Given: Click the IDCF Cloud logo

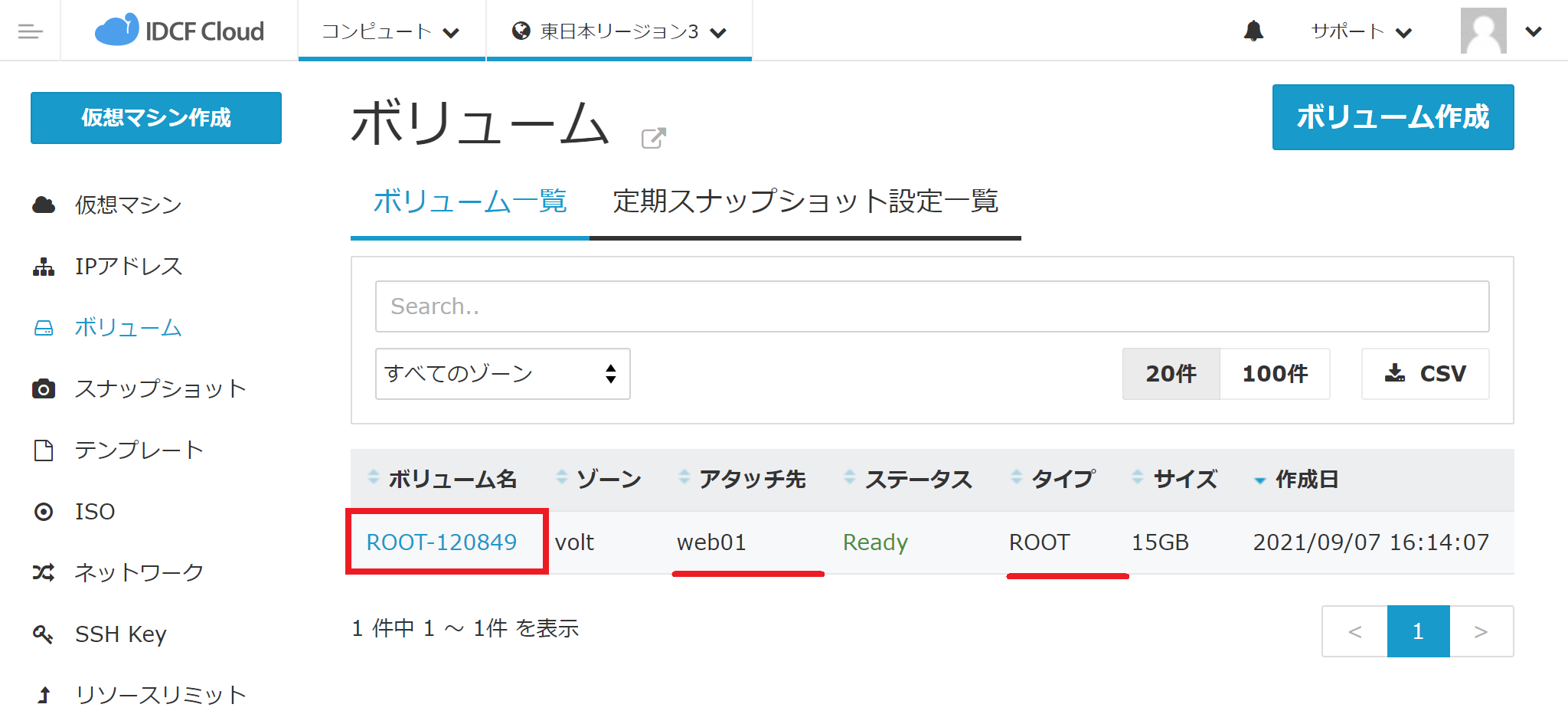Looking at the screenshot, I should pos(180,31).
